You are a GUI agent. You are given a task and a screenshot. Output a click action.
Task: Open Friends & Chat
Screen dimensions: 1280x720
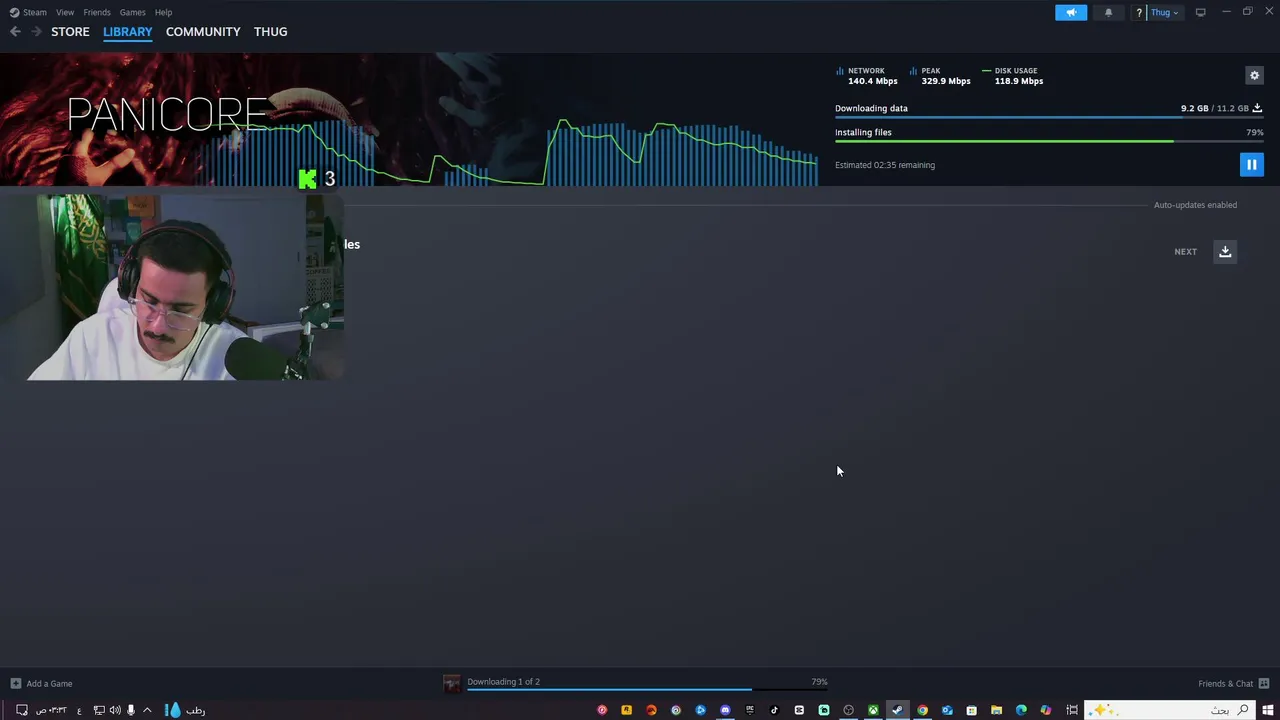coord(1234,683)
